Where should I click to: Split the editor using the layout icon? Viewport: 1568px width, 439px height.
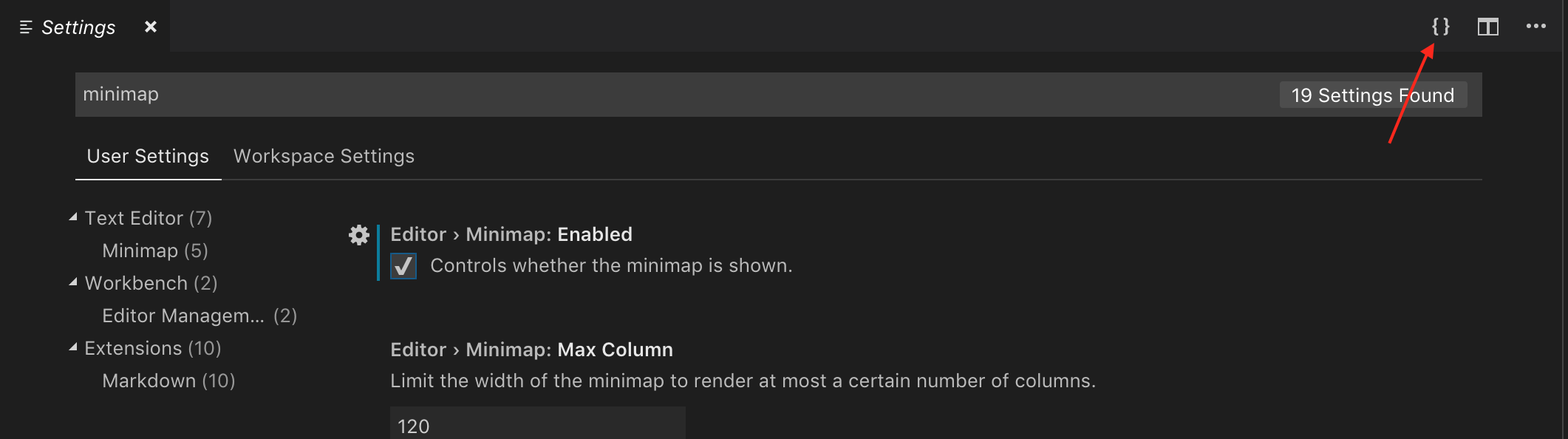(x=1488, y=26)
